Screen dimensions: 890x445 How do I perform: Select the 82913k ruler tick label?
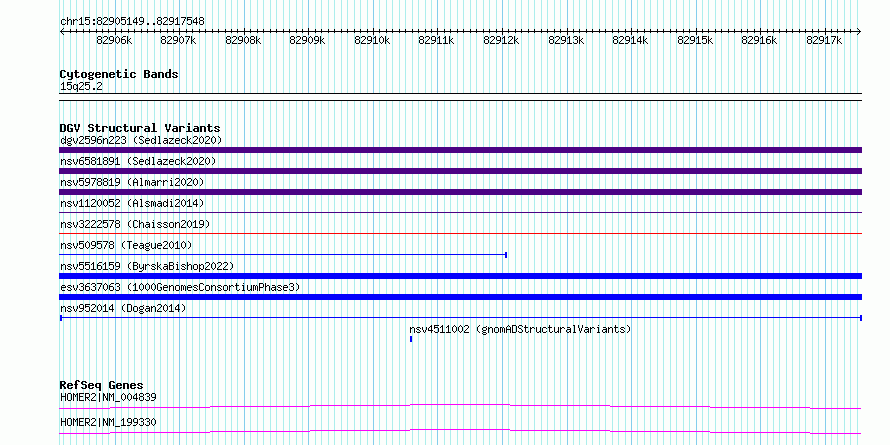pos(566,40)
